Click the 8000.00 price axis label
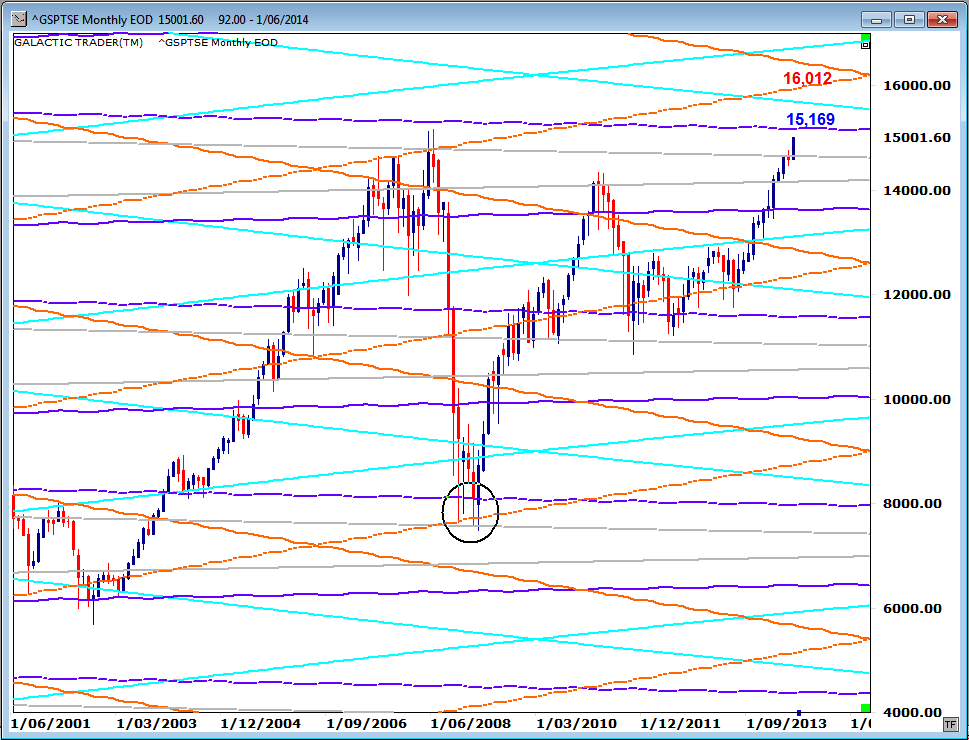969x740 pixels. [912, 503]
